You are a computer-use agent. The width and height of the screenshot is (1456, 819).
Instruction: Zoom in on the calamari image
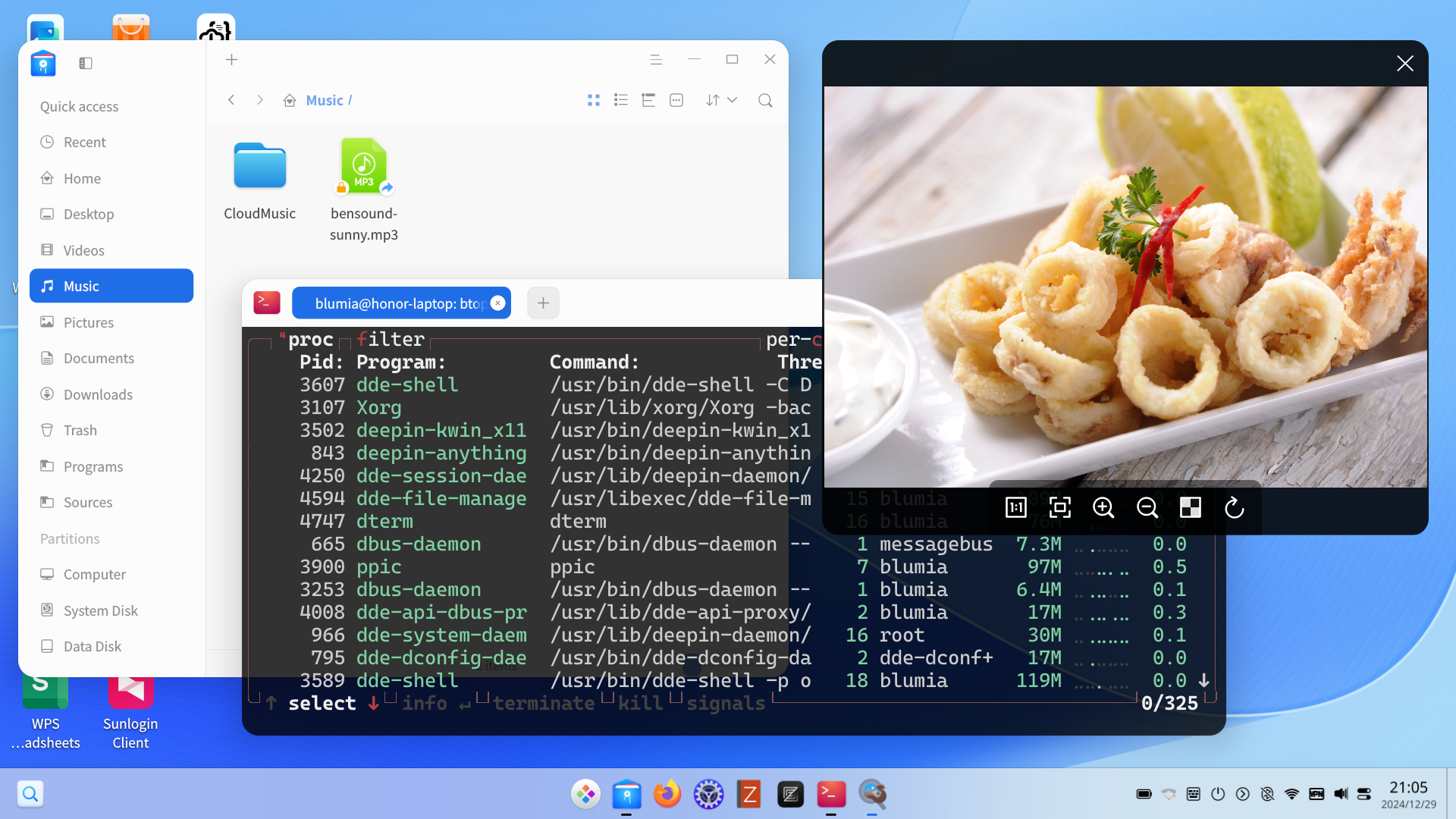(x=1103, y=507)
